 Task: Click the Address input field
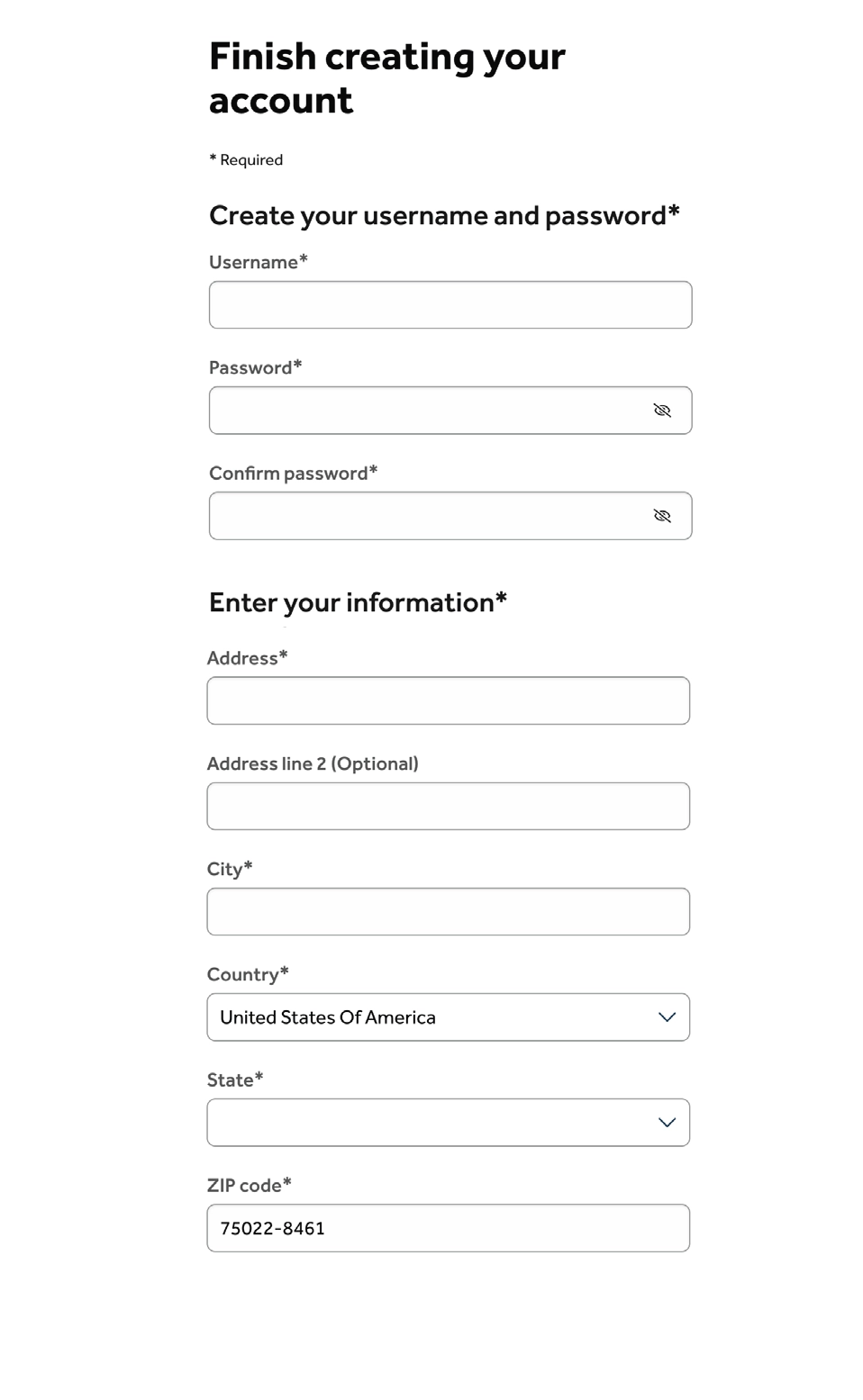pos(448,700)
